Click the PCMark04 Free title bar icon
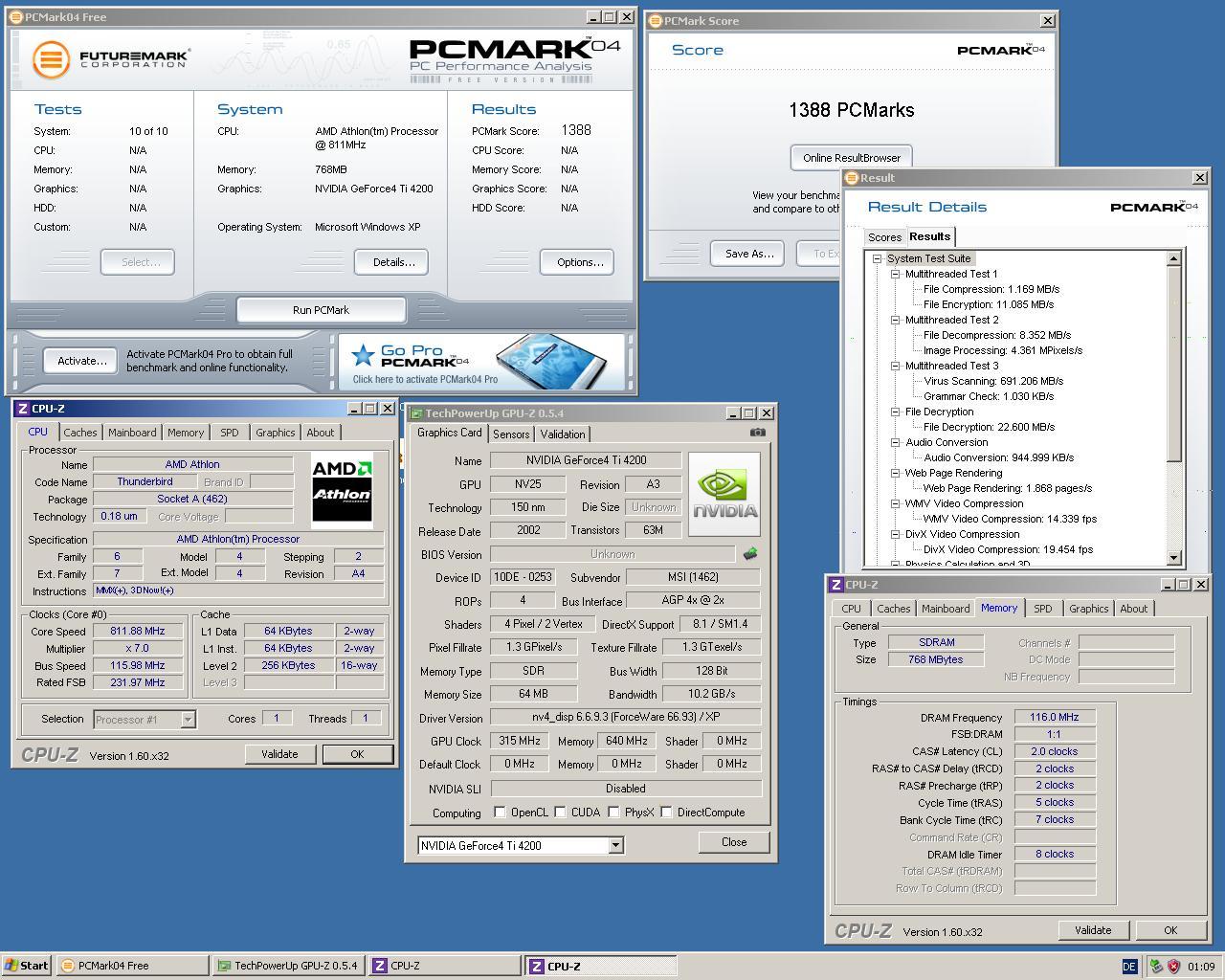1225x980 pixels. (x=16, y=17)
